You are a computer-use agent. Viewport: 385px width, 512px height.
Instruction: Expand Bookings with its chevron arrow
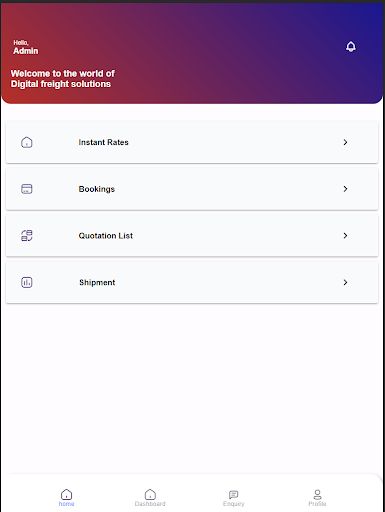345,189
